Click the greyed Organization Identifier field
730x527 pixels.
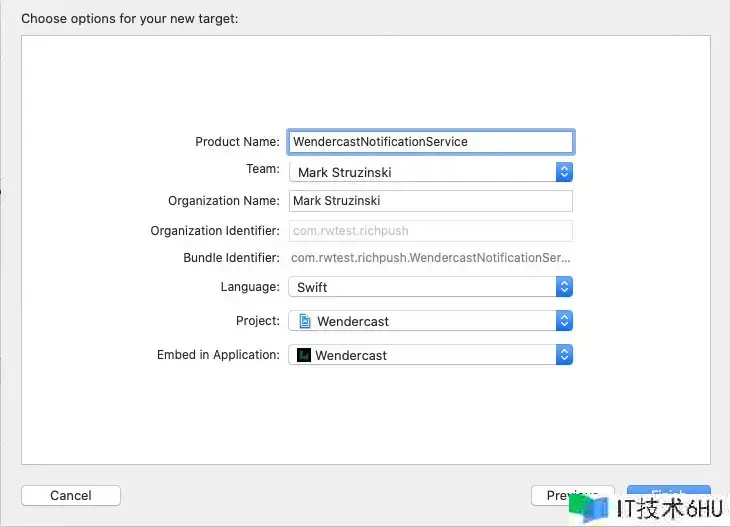430,230
